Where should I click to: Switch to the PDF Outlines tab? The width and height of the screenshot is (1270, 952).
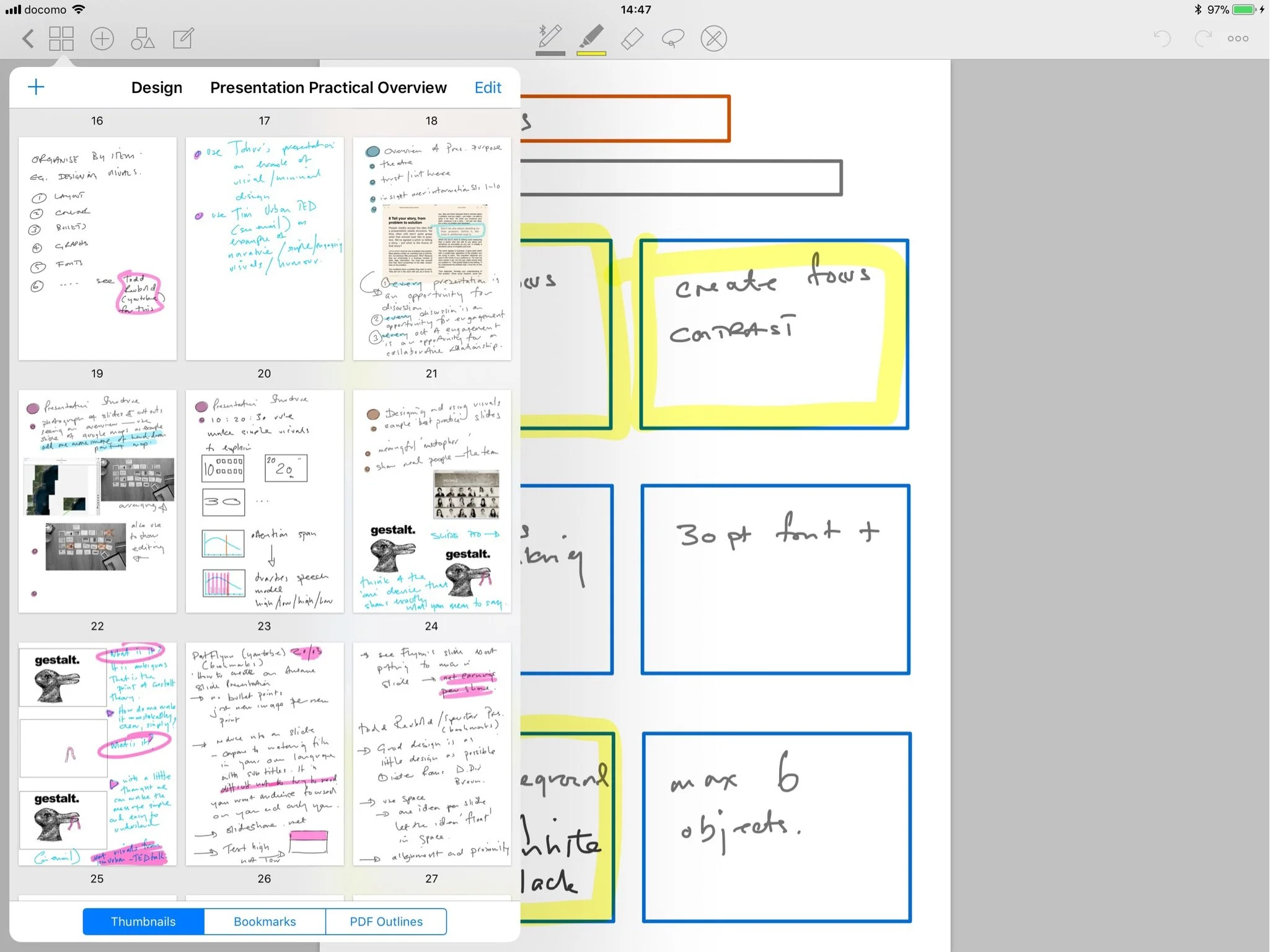point(386,922)
